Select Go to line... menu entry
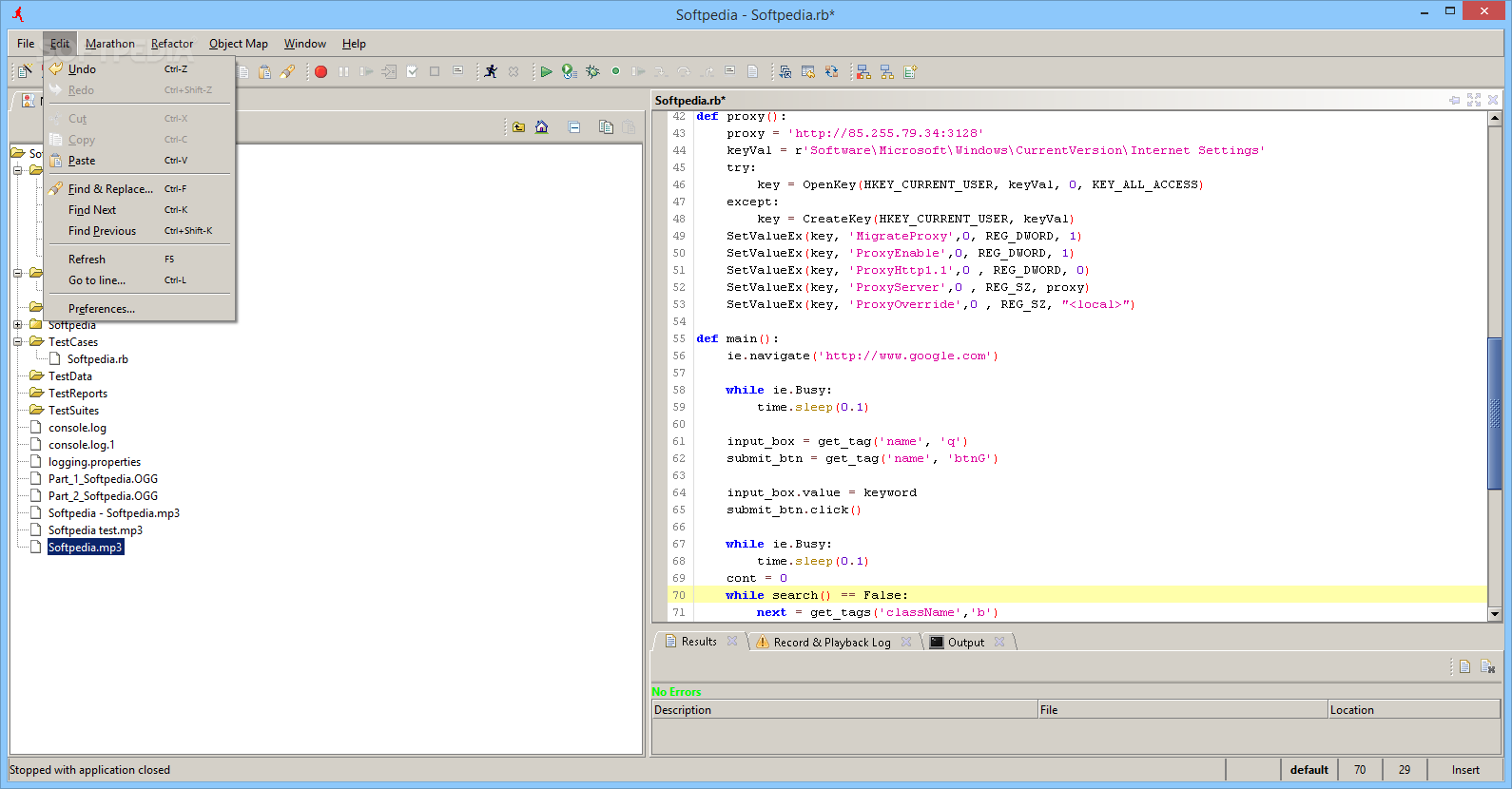Screen dimensions: 1512x789 140,280
